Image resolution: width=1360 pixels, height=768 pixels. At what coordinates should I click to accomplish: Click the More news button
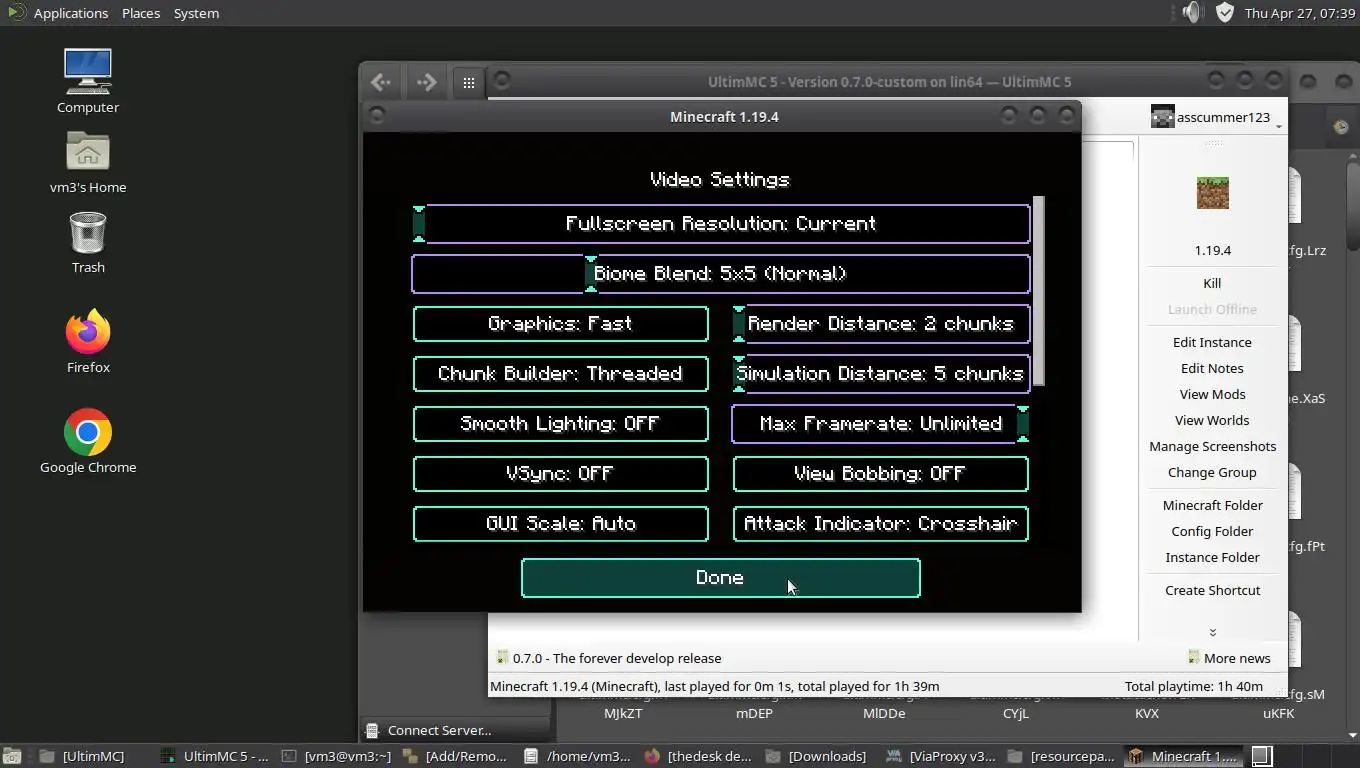pos(1229,658)
